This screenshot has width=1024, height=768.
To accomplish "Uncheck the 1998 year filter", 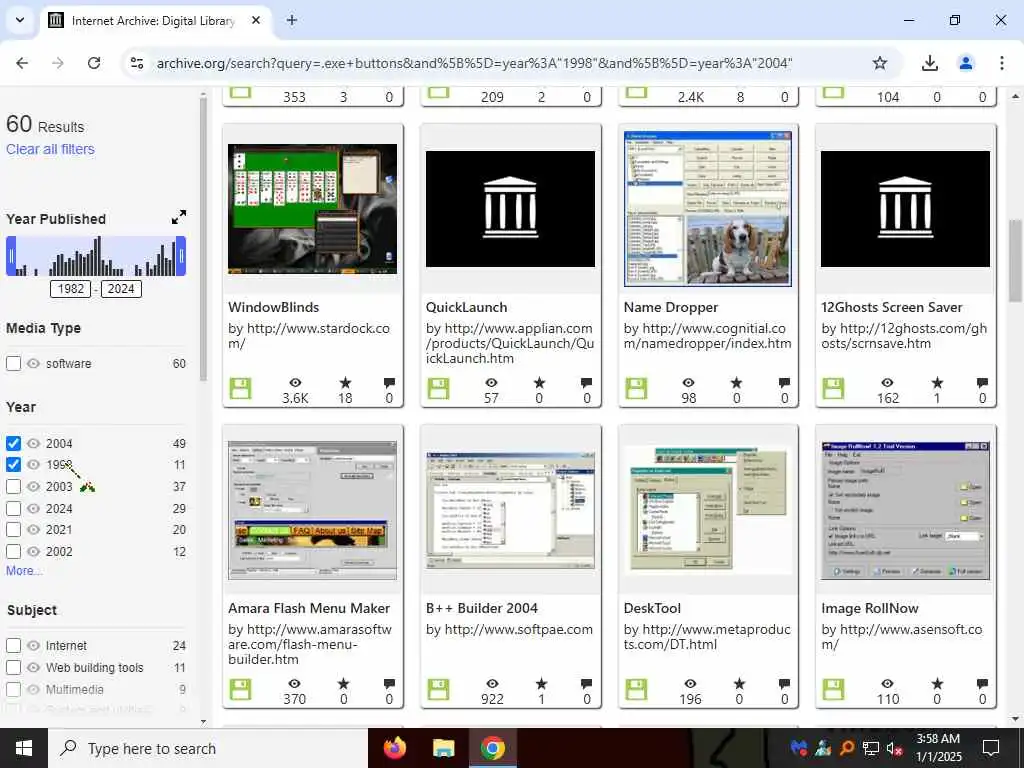I will pyautogui.click(x=13, y=464).
